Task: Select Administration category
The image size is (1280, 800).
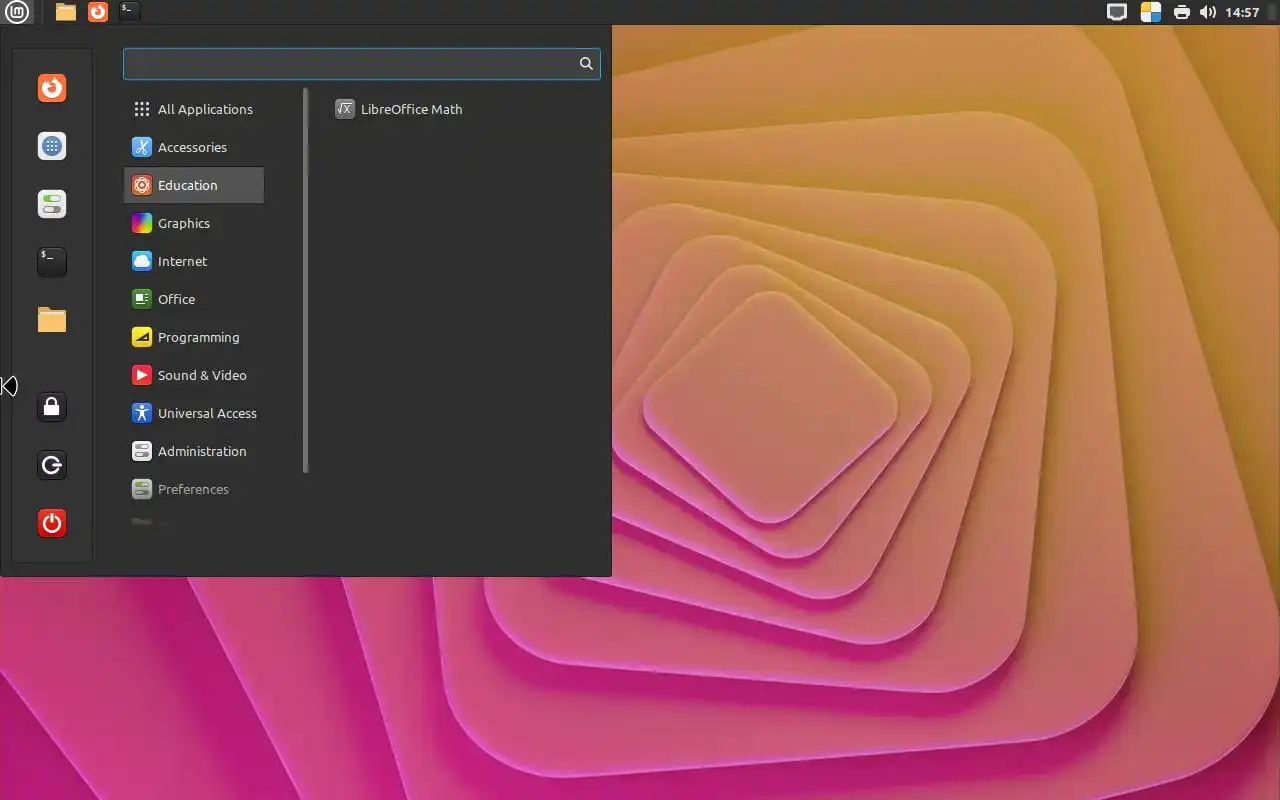Action: (x=194, y=451)
